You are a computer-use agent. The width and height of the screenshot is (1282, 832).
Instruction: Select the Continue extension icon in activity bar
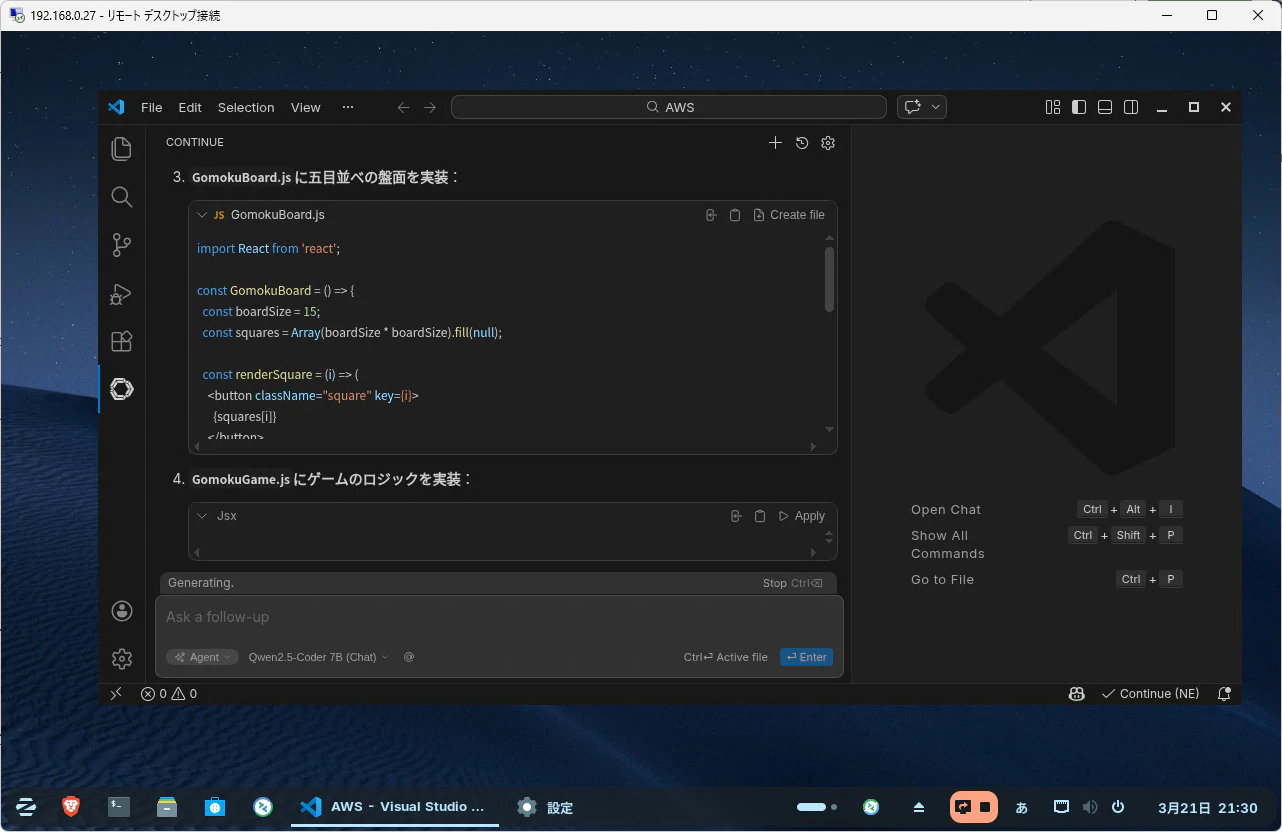(122, 389)
